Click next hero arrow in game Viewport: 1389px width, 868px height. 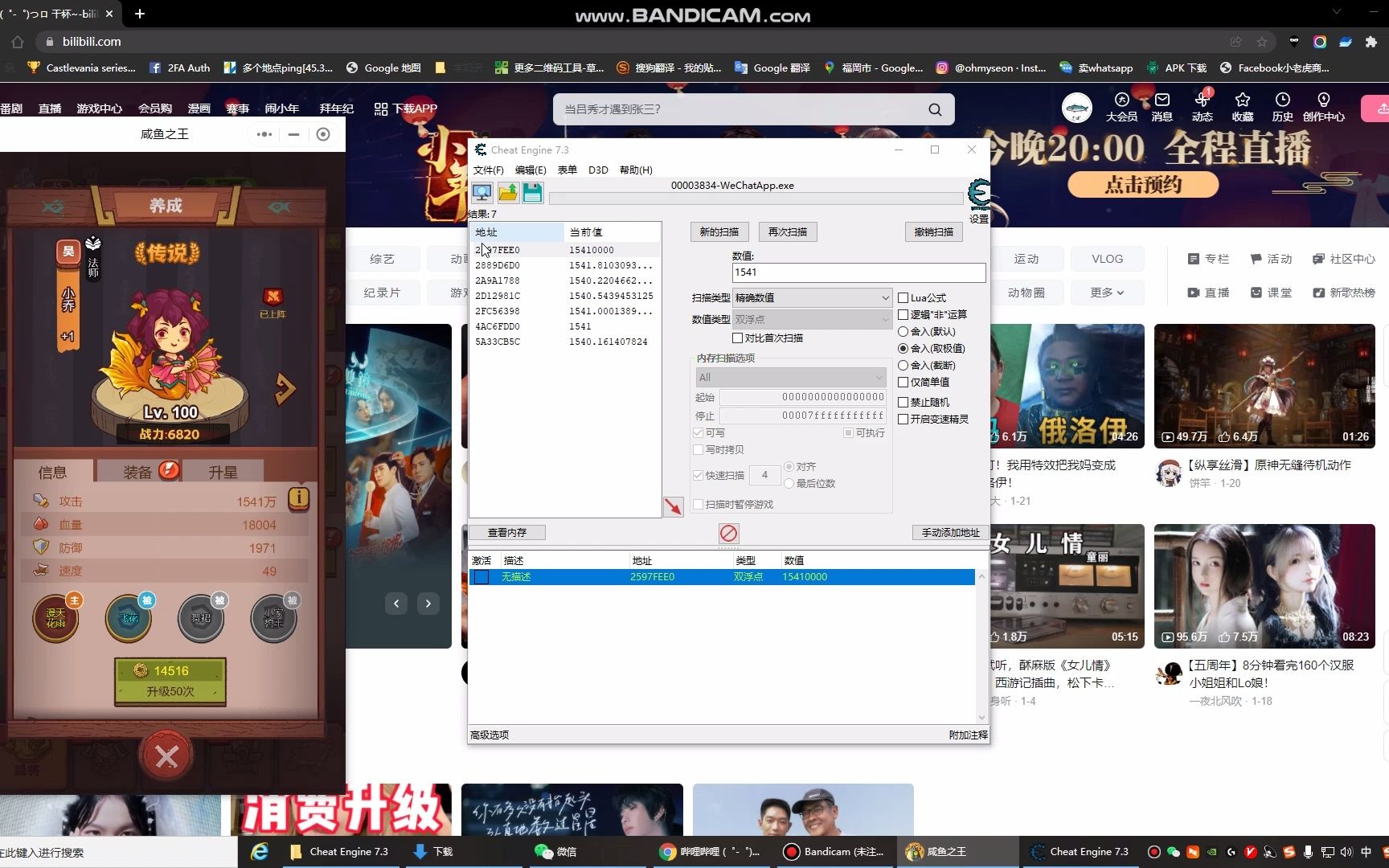[x=285, y=389]
